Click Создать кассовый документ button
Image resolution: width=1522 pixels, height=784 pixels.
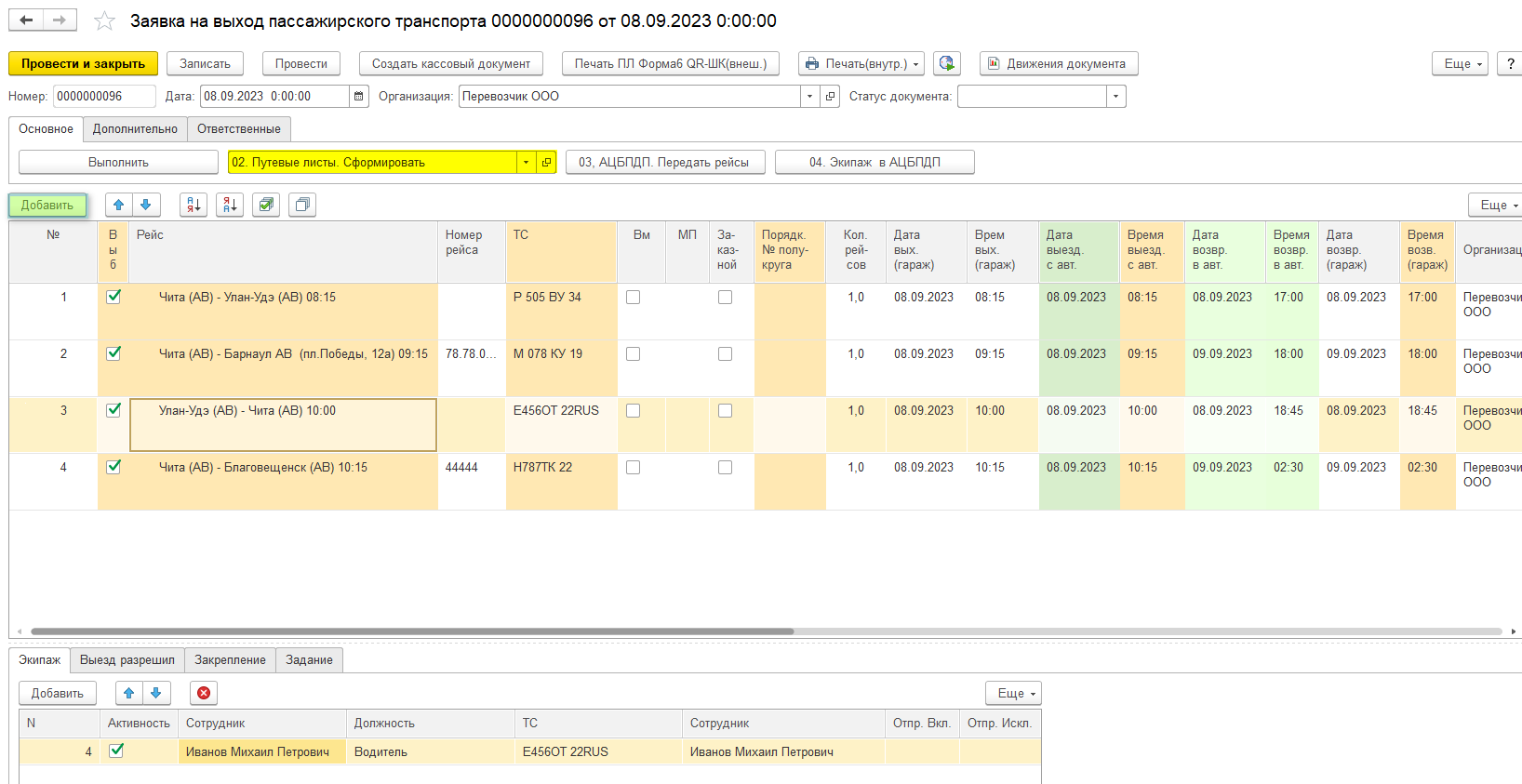451,63
